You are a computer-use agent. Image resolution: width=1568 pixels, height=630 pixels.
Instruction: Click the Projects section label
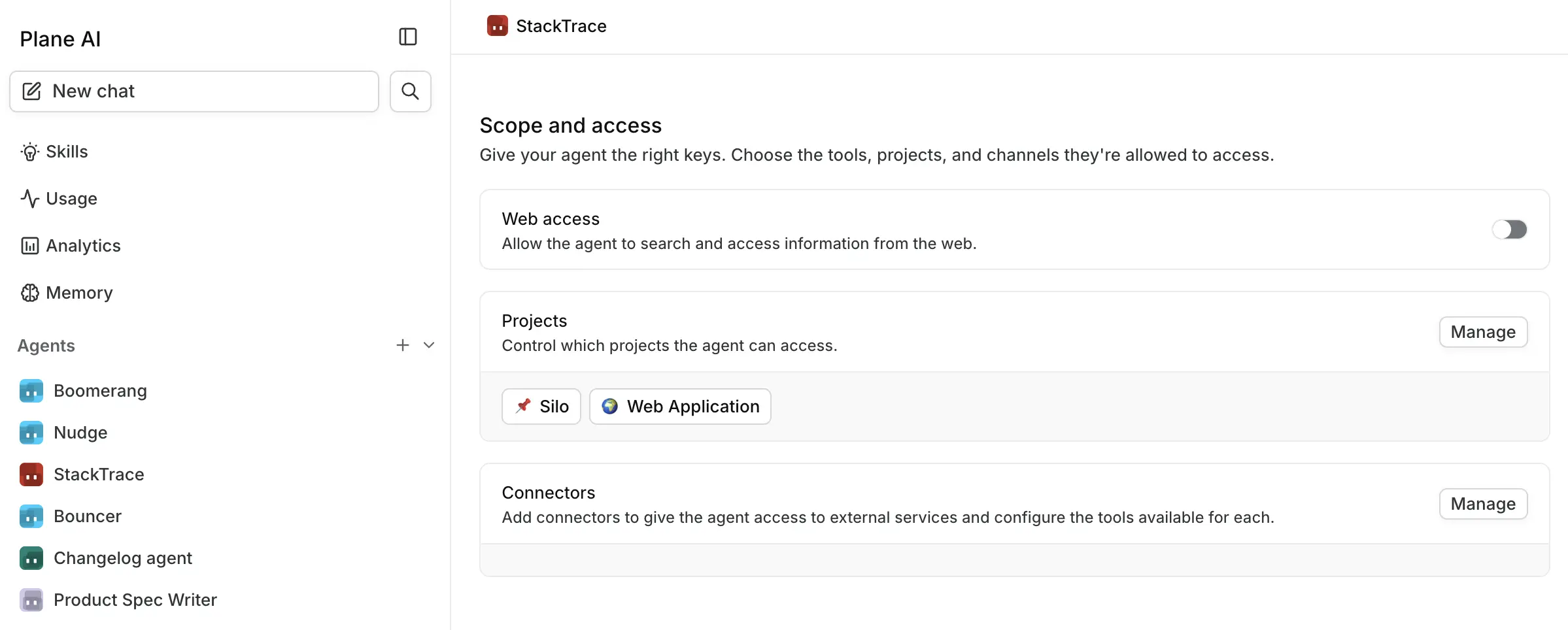click(534, 321)
